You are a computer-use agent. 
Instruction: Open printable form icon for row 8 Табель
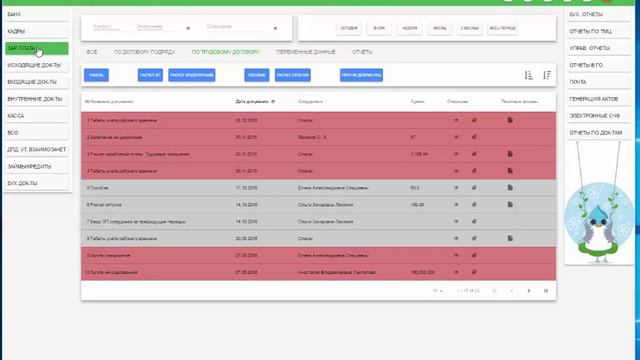point(510,238)
